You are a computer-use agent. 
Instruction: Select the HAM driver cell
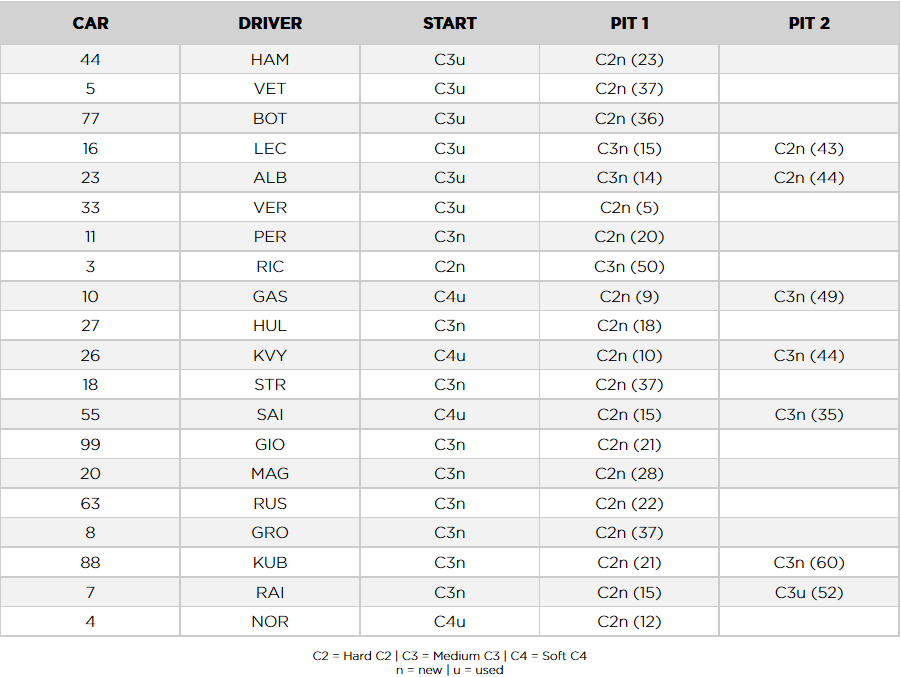[270, 59]
